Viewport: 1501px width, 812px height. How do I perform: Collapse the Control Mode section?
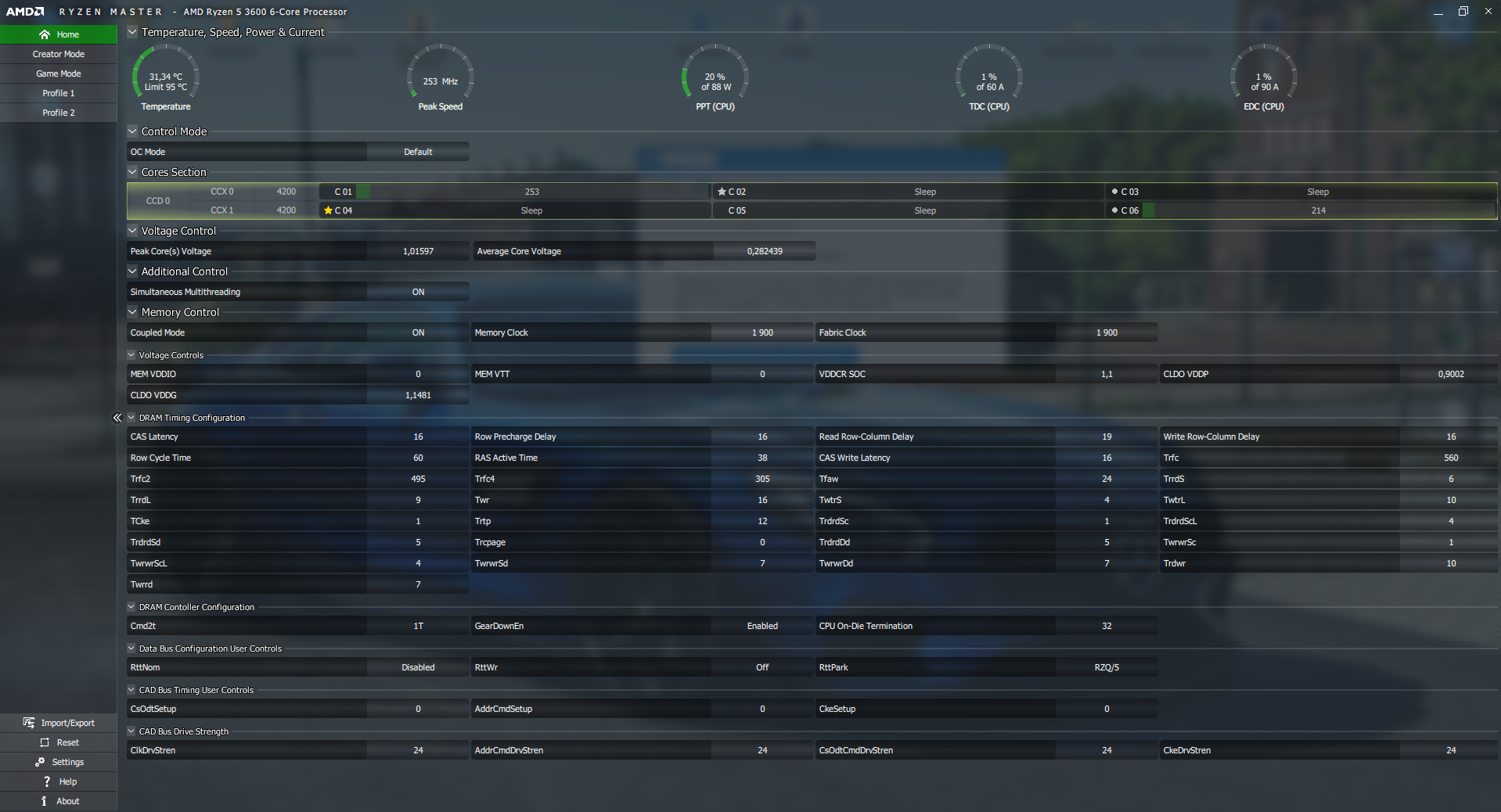point(132,131)
